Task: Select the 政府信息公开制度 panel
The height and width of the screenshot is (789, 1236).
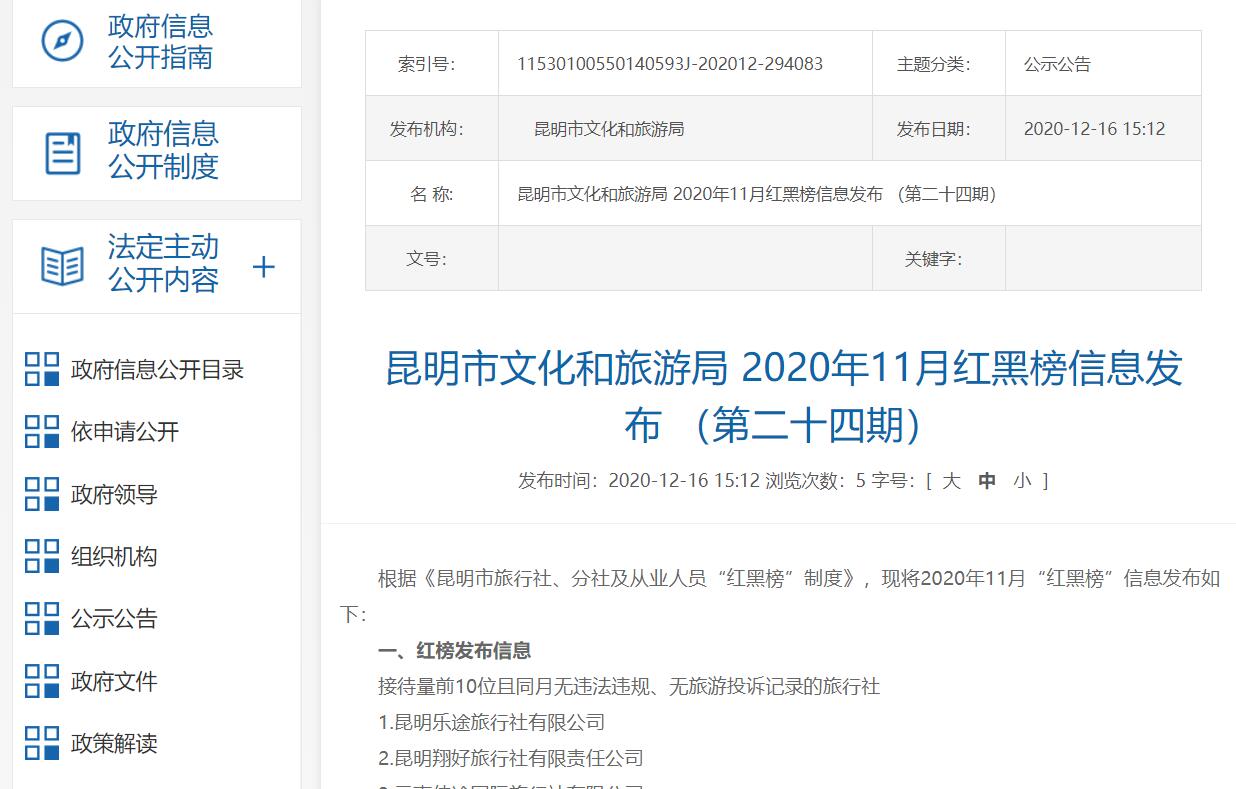Action: click(x=156, y=152)
